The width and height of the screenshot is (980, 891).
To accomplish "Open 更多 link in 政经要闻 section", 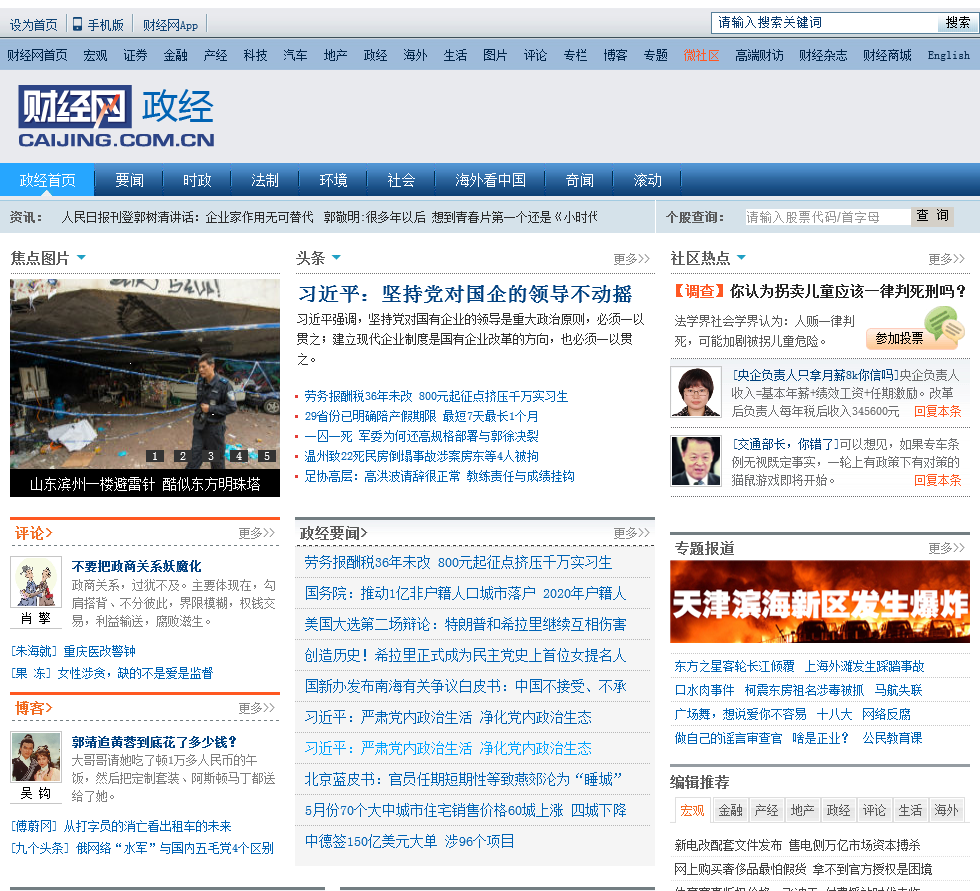I will 632,533.
